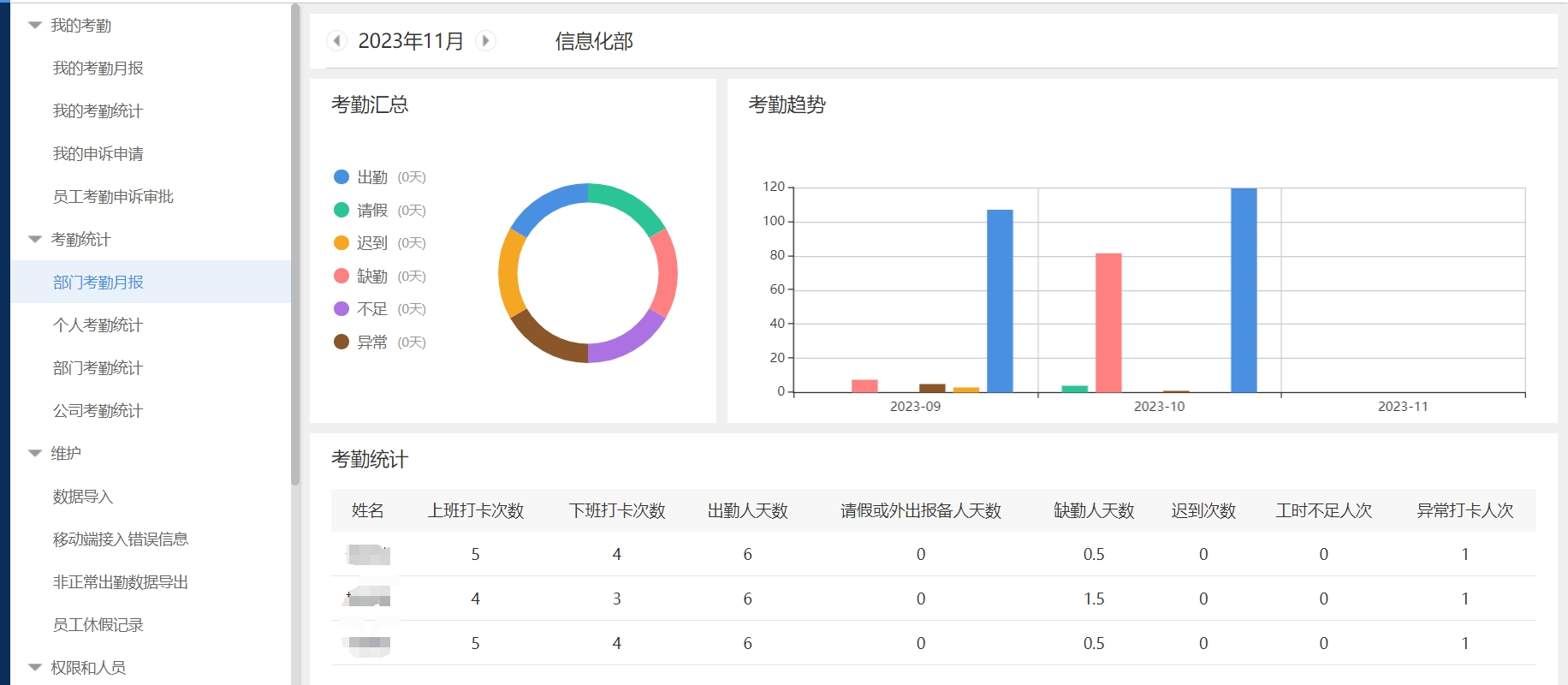This screenshot has height=685, width=1568.
Task: Go to previous month arrow
Action: click(x=336, y=40)
